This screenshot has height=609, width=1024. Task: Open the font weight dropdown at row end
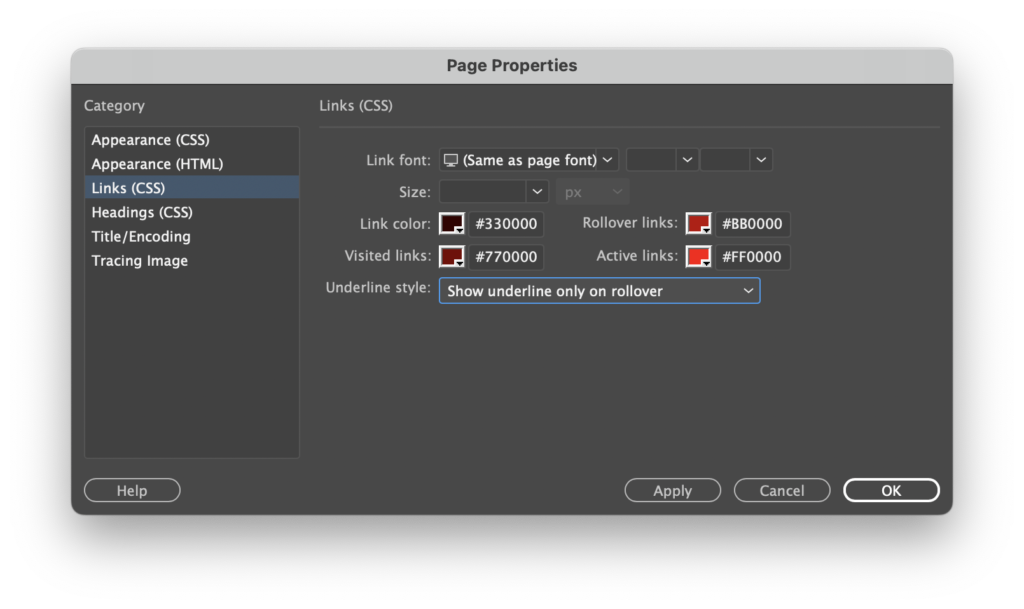(x=736, y=160)
